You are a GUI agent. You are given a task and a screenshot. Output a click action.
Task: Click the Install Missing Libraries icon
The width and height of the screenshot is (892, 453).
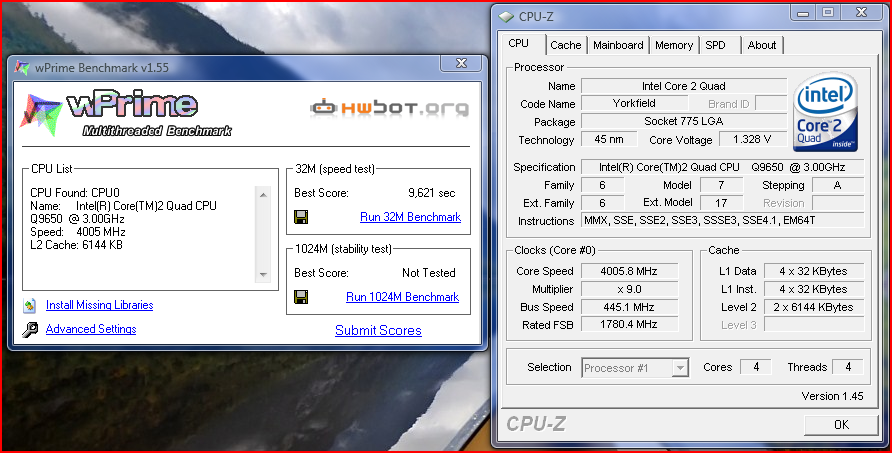[30, 306]
